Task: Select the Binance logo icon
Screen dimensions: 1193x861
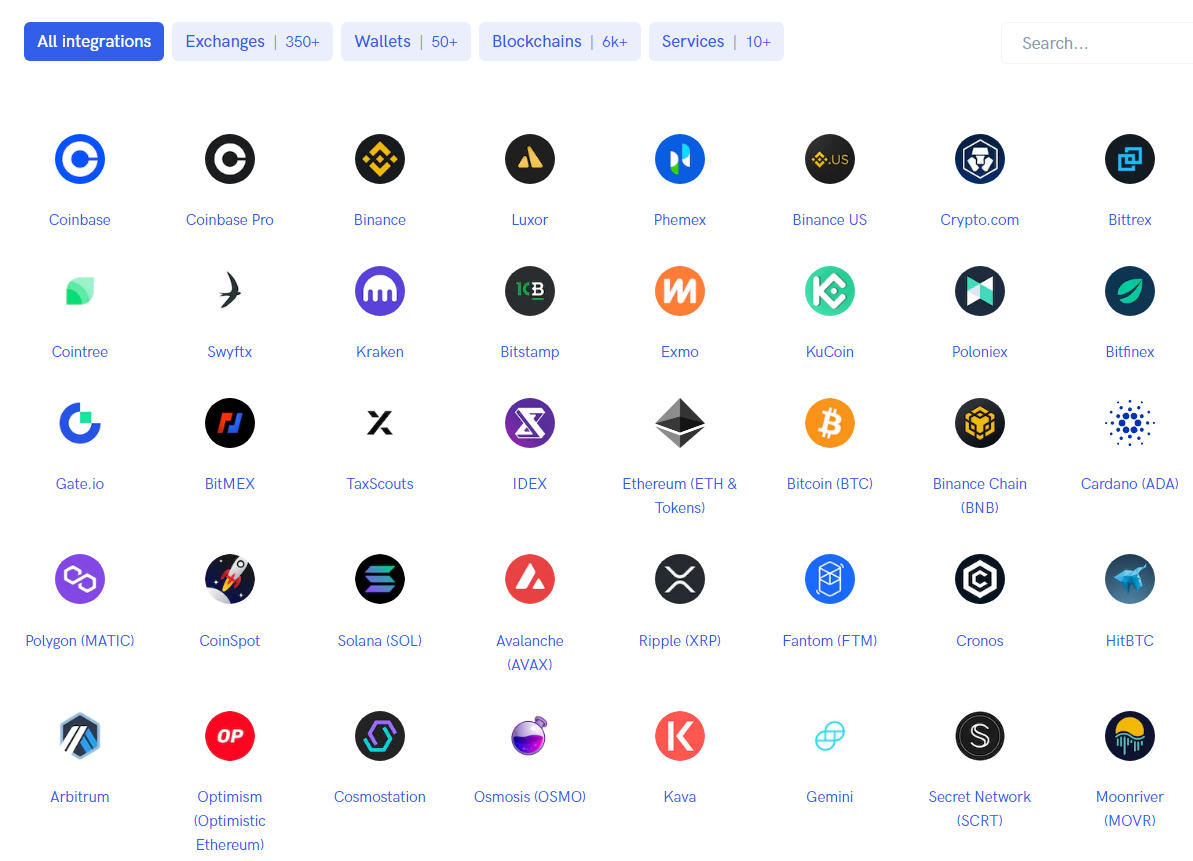Action: point(380,159)
